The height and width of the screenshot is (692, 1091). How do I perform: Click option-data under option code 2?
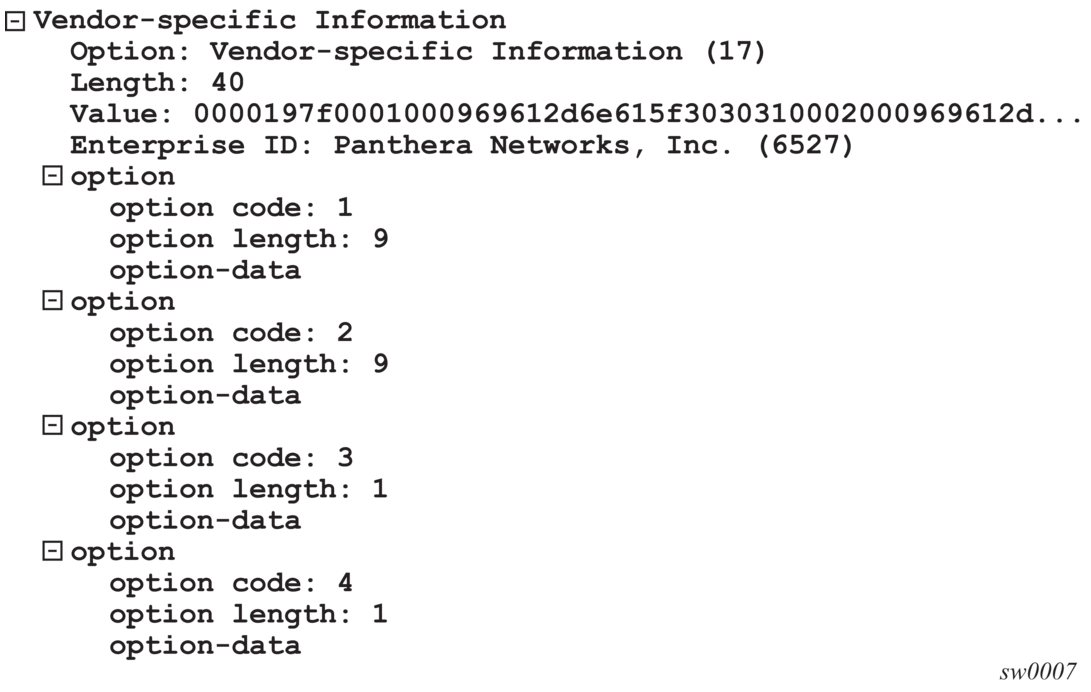coord(204,396)
